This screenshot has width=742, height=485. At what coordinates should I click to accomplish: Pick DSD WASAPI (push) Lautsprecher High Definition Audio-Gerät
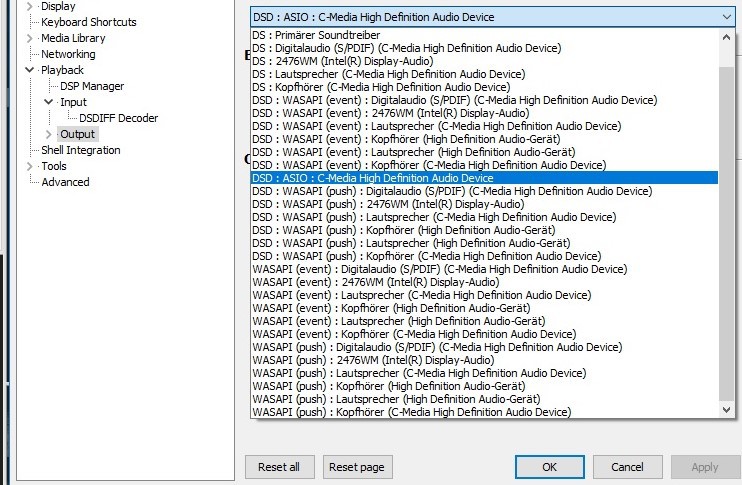click(x=484, y=243)
